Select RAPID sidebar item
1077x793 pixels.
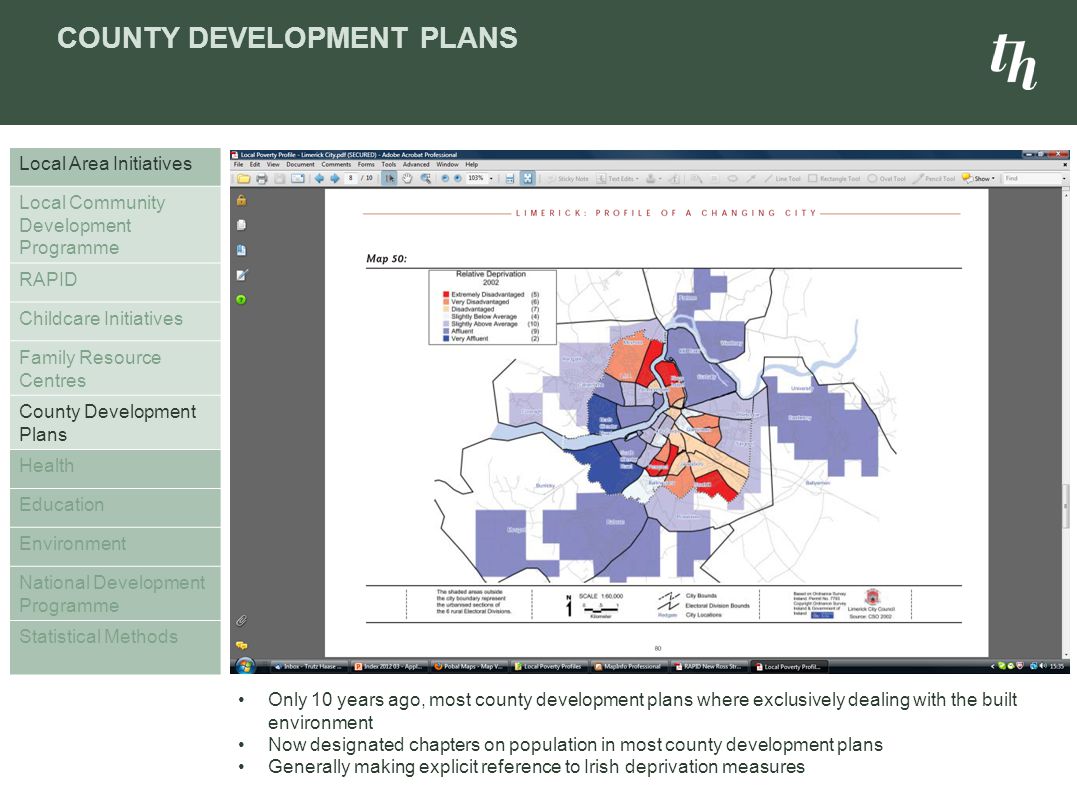pyautogui.click(x=115, y=283)
